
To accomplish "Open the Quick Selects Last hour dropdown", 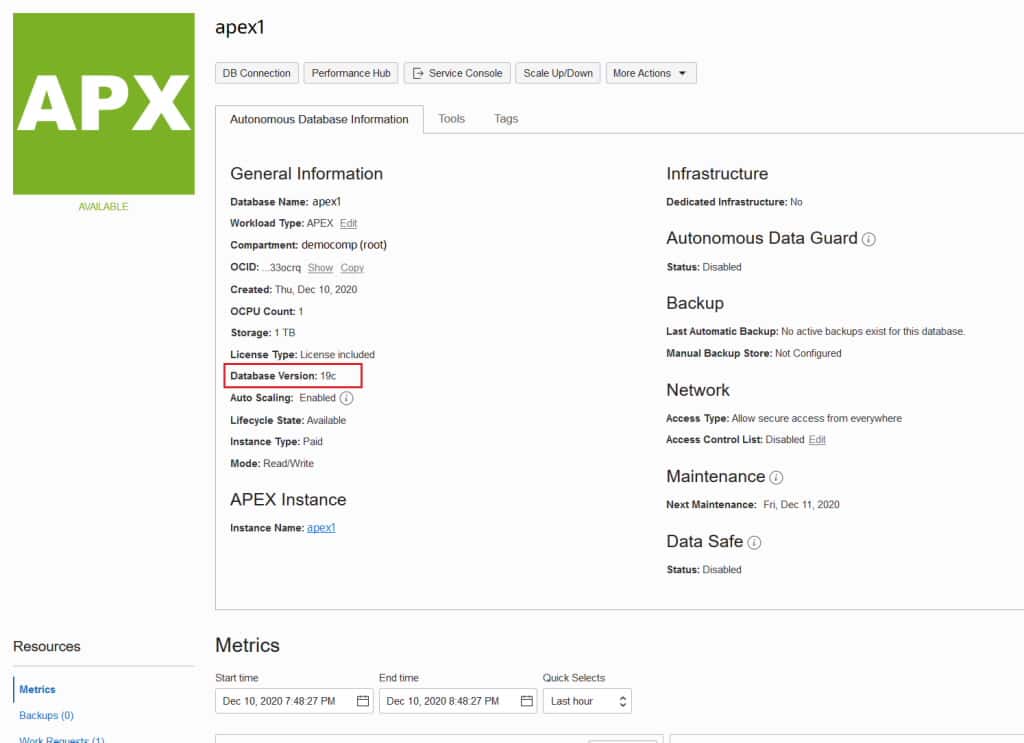I will 587,701.
